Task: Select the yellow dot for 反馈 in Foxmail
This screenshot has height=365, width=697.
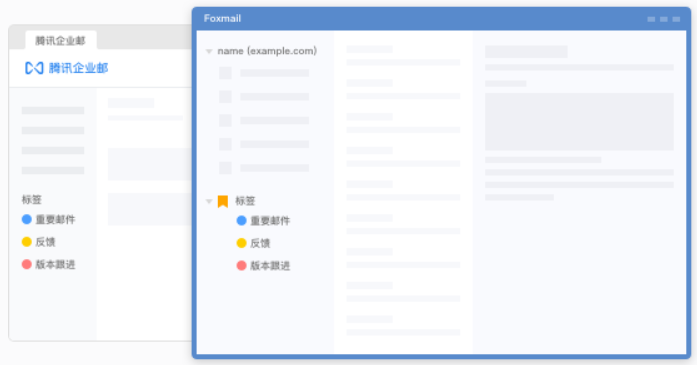Action: tap(241, 243)
